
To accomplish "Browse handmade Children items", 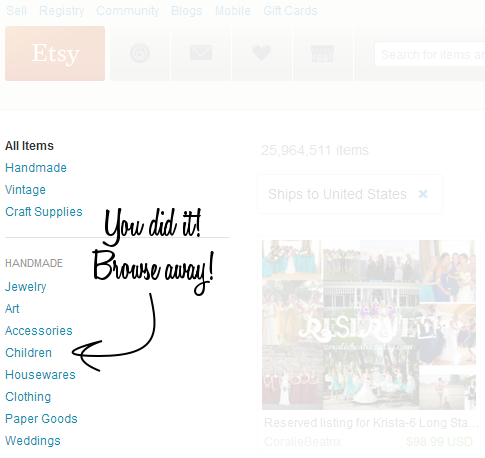I will click(28, 353).
